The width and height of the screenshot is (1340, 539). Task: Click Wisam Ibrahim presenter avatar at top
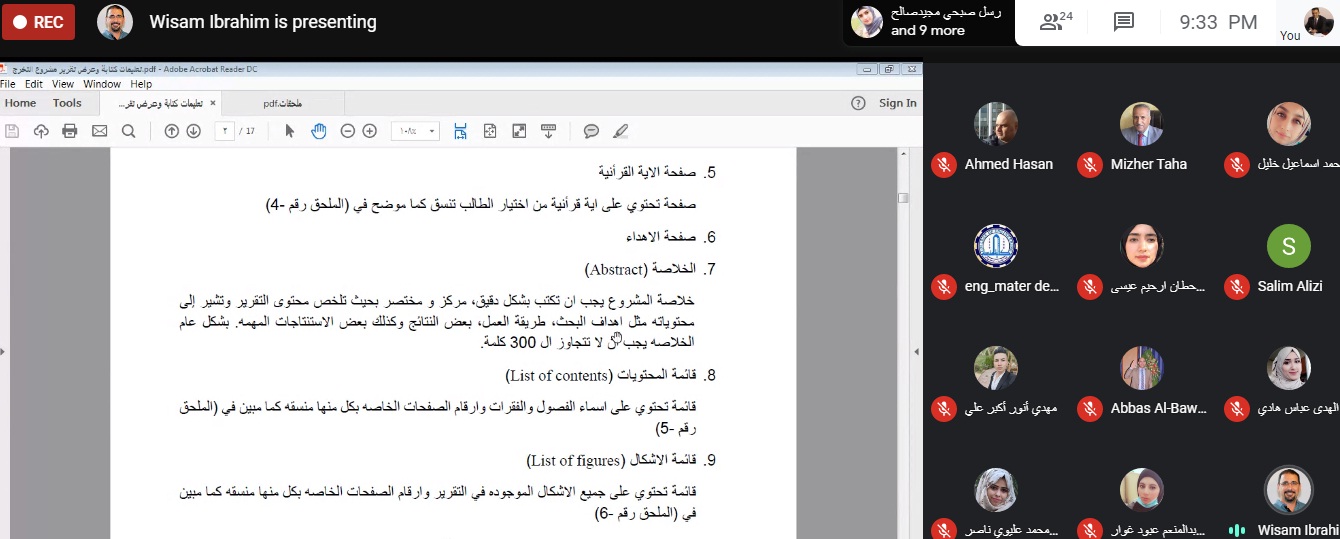pos(115,22)
